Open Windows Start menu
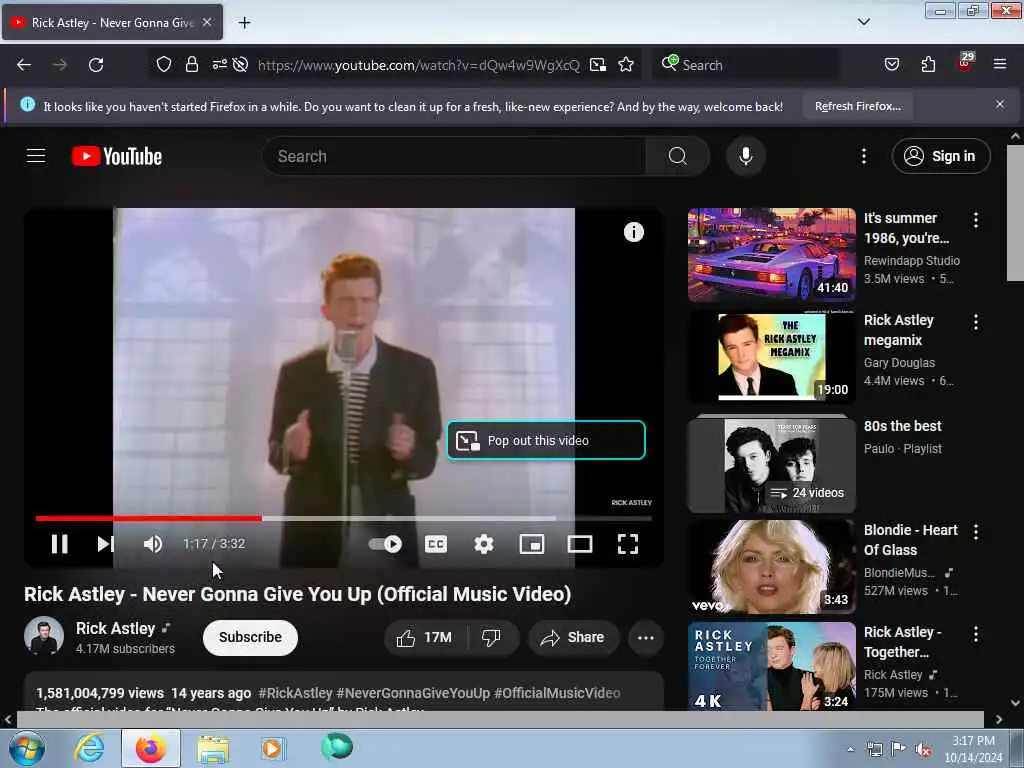Viewport: 1024px width, 768px height. click(26, 748)
